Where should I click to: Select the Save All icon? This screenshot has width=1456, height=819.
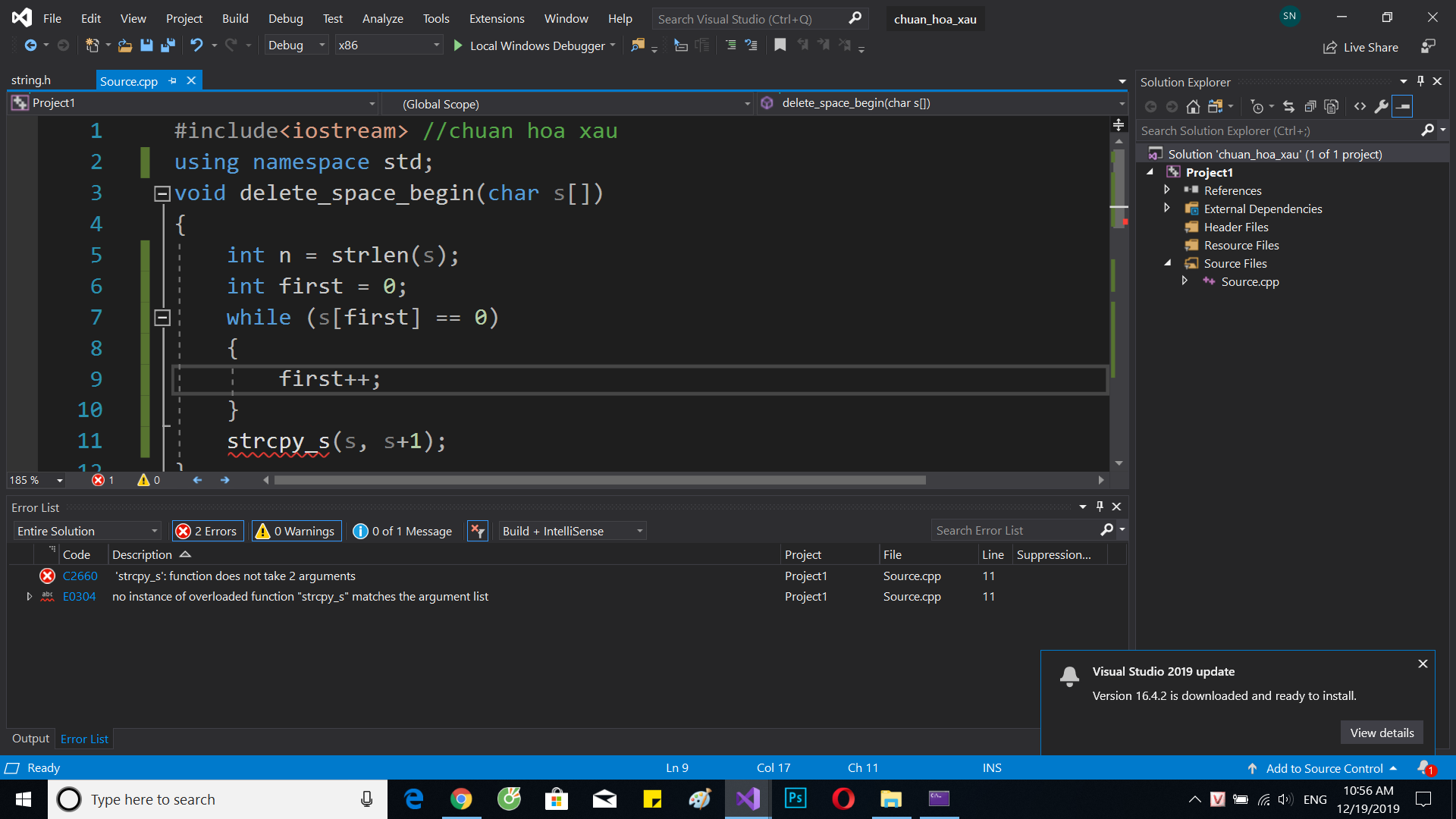[168, 45]
